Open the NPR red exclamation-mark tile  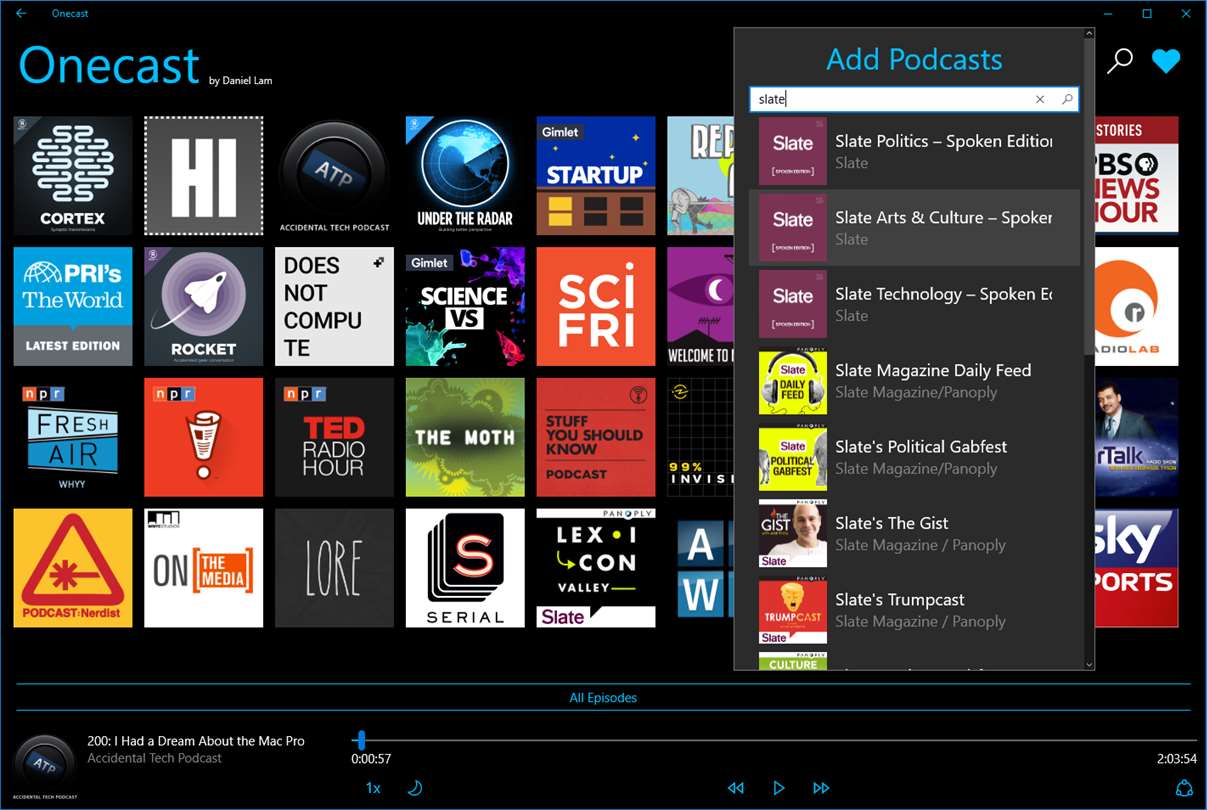(204, 437)
